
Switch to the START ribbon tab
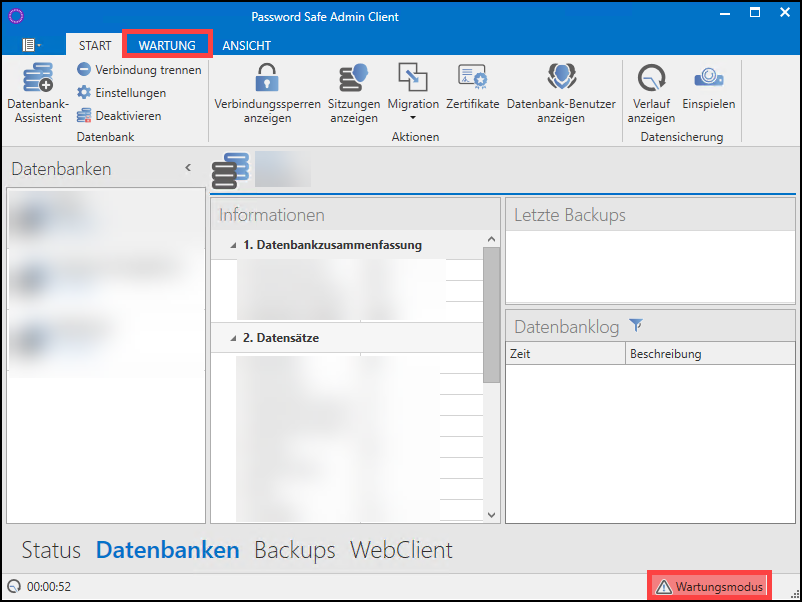point(95,46)
